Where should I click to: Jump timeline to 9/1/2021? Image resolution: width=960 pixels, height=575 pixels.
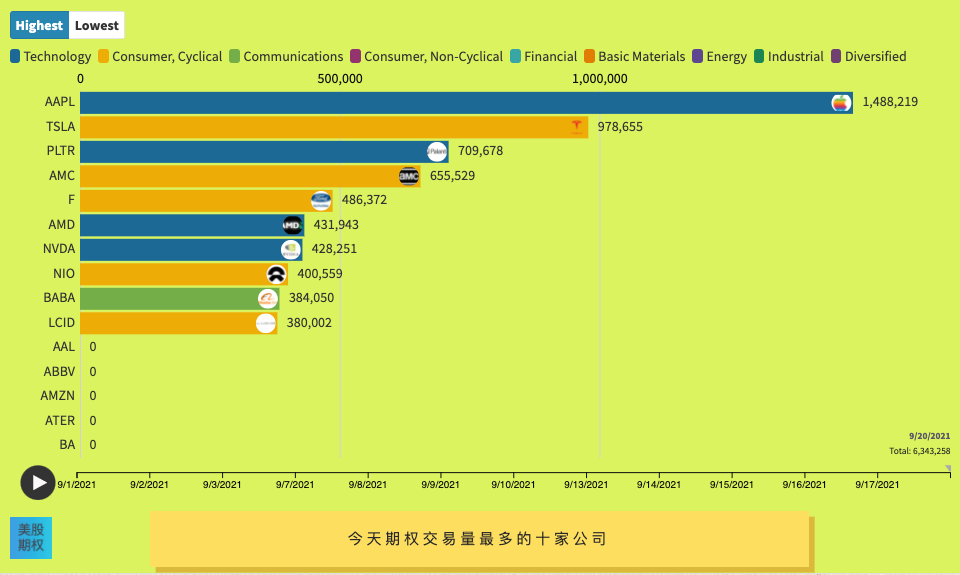[x=77, y=484]
